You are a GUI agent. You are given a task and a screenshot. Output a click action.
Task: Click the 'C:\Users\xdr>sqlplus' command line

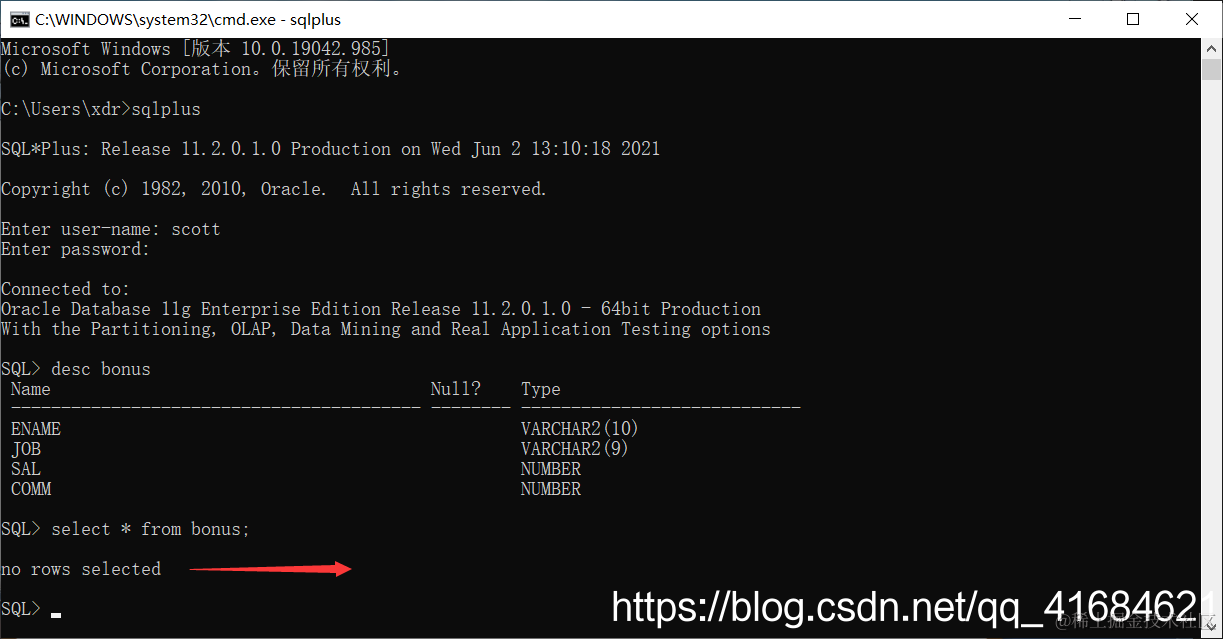(101, 109)
